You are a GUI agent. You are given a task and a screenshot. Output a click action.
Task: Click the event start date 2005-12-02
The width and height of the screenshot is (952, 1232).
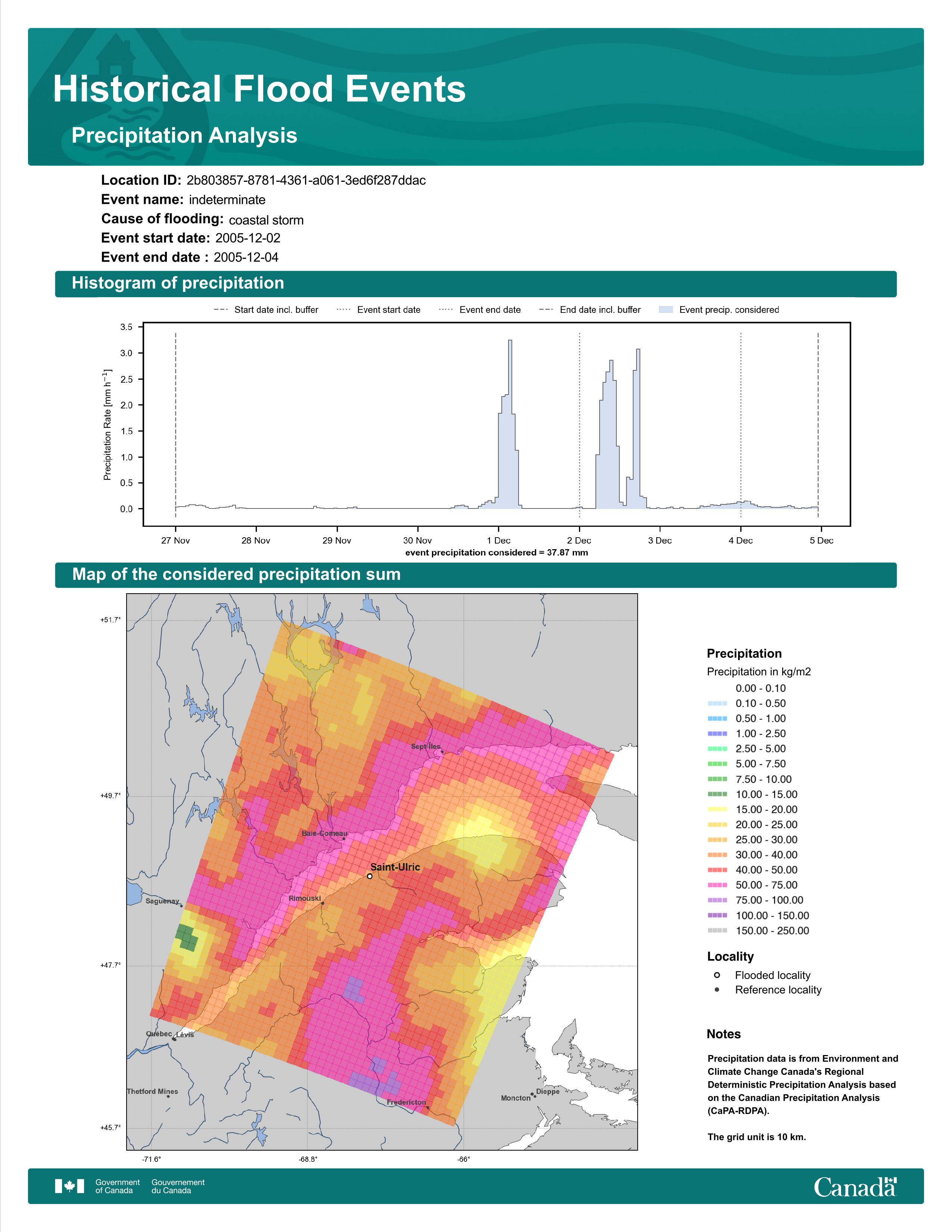coord(248,238)
